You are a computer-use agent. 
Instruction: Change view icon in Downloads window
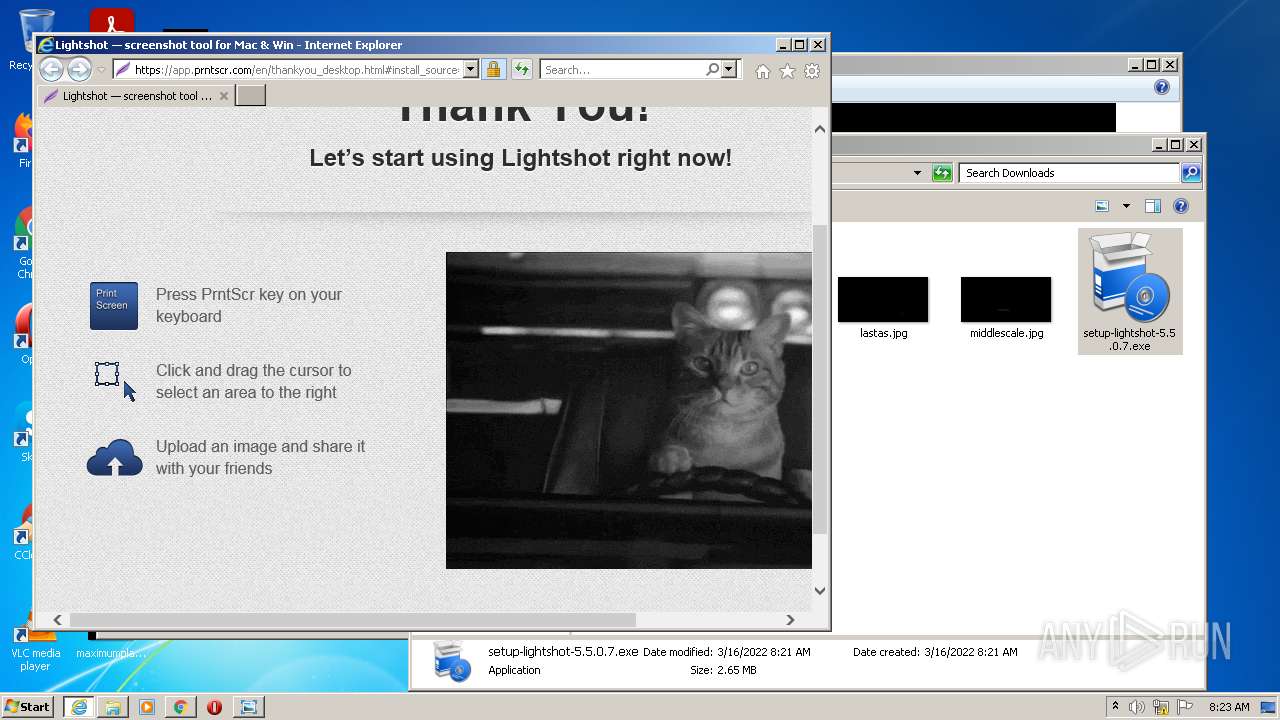click(1102, 206)
